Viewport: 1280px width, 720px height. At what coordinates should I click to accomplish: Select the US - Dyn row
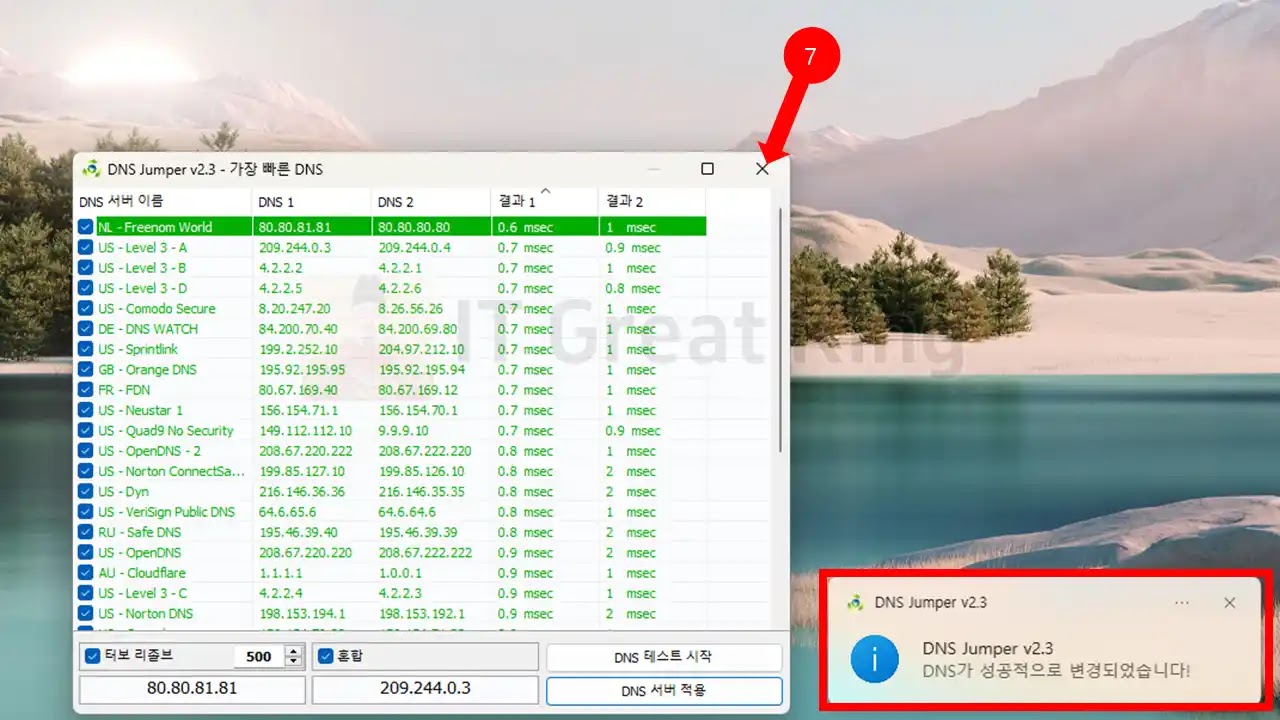[x=391, y=491]
